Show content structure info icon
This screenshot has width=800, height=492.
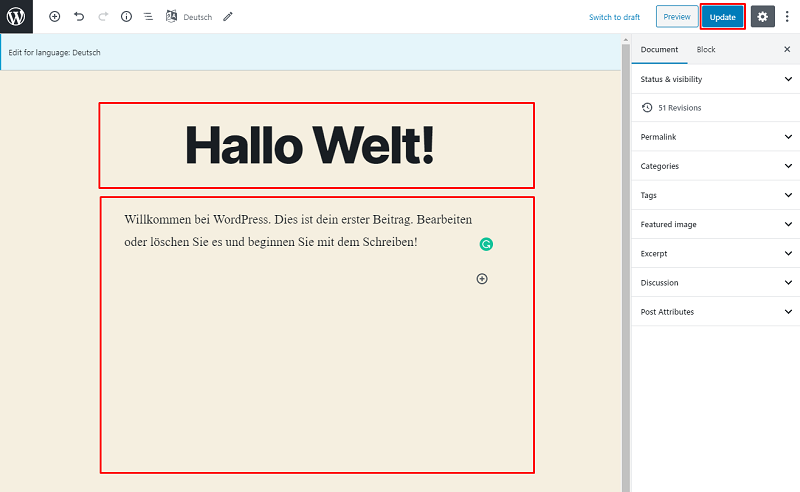126,17
